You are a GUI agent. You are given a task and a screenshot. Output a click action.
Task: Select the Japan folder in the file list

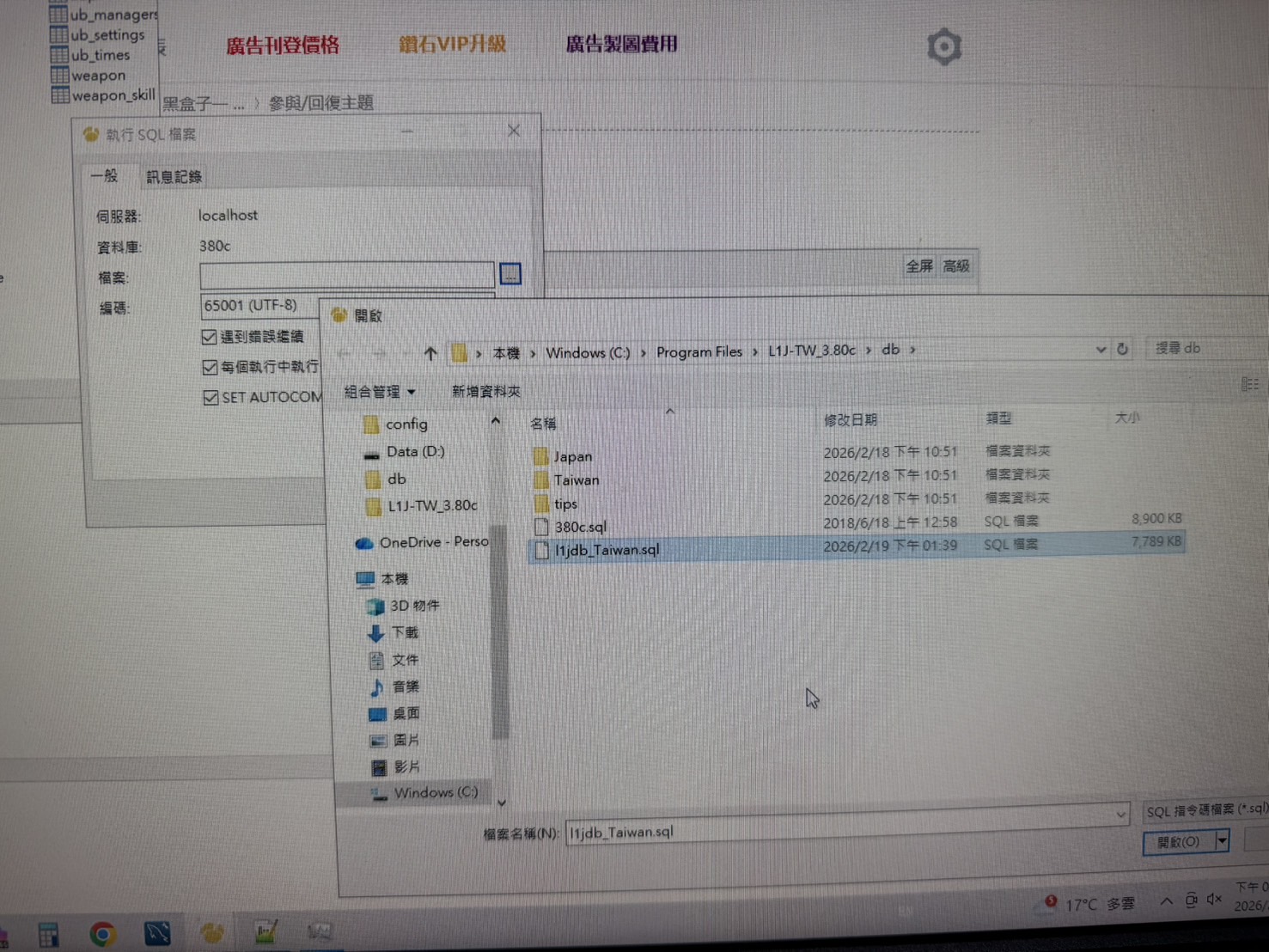[563, 456]
